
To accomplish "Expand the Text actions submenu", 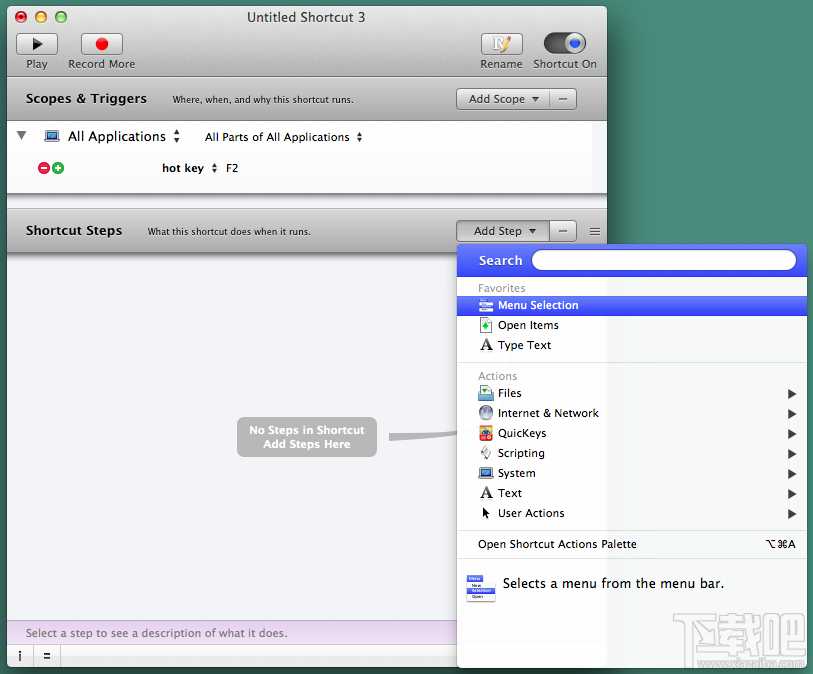I will click(632, 493).
